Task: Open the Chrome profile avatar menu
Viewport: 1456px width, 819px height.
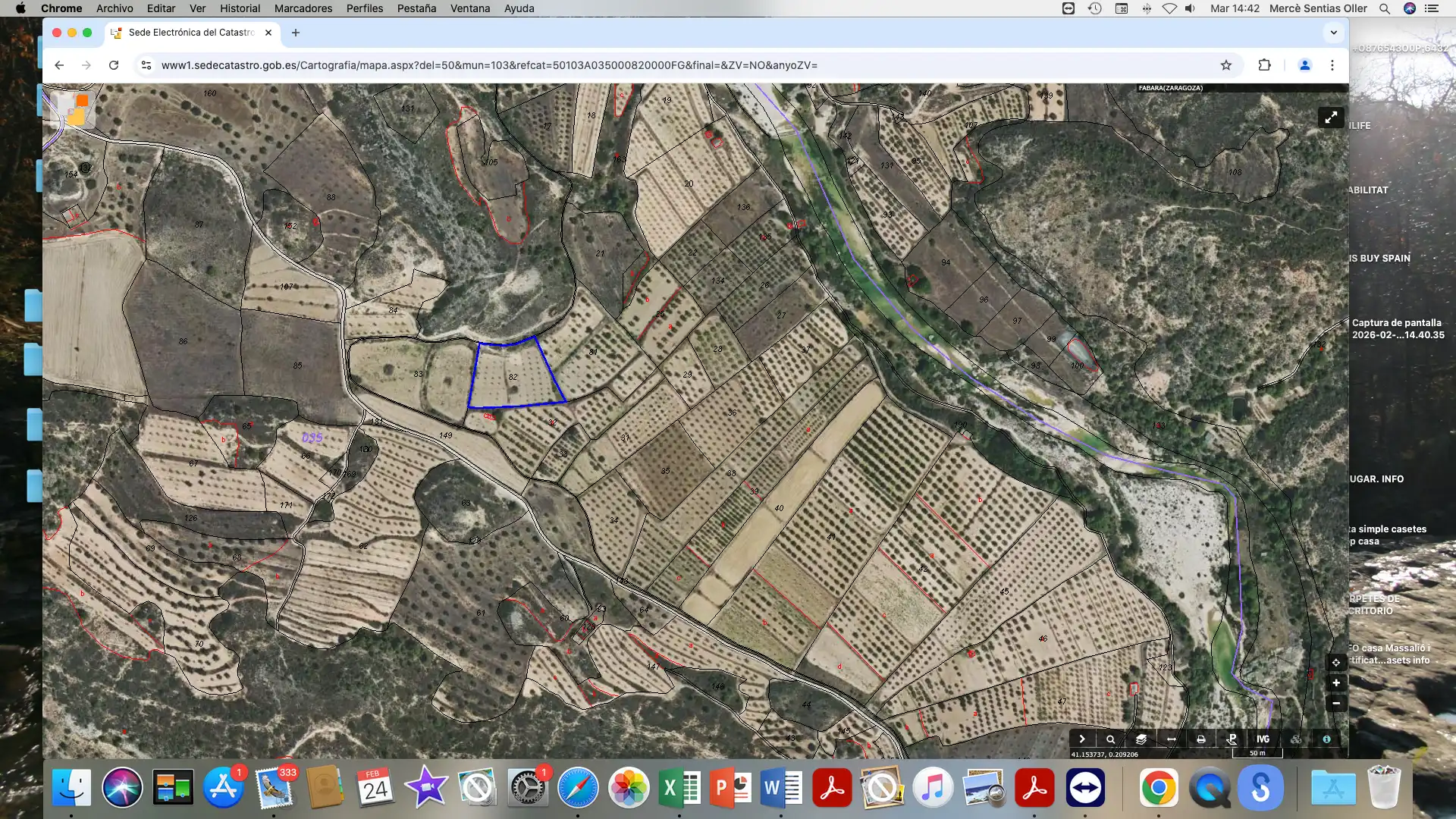Action: pos(1305,65)
